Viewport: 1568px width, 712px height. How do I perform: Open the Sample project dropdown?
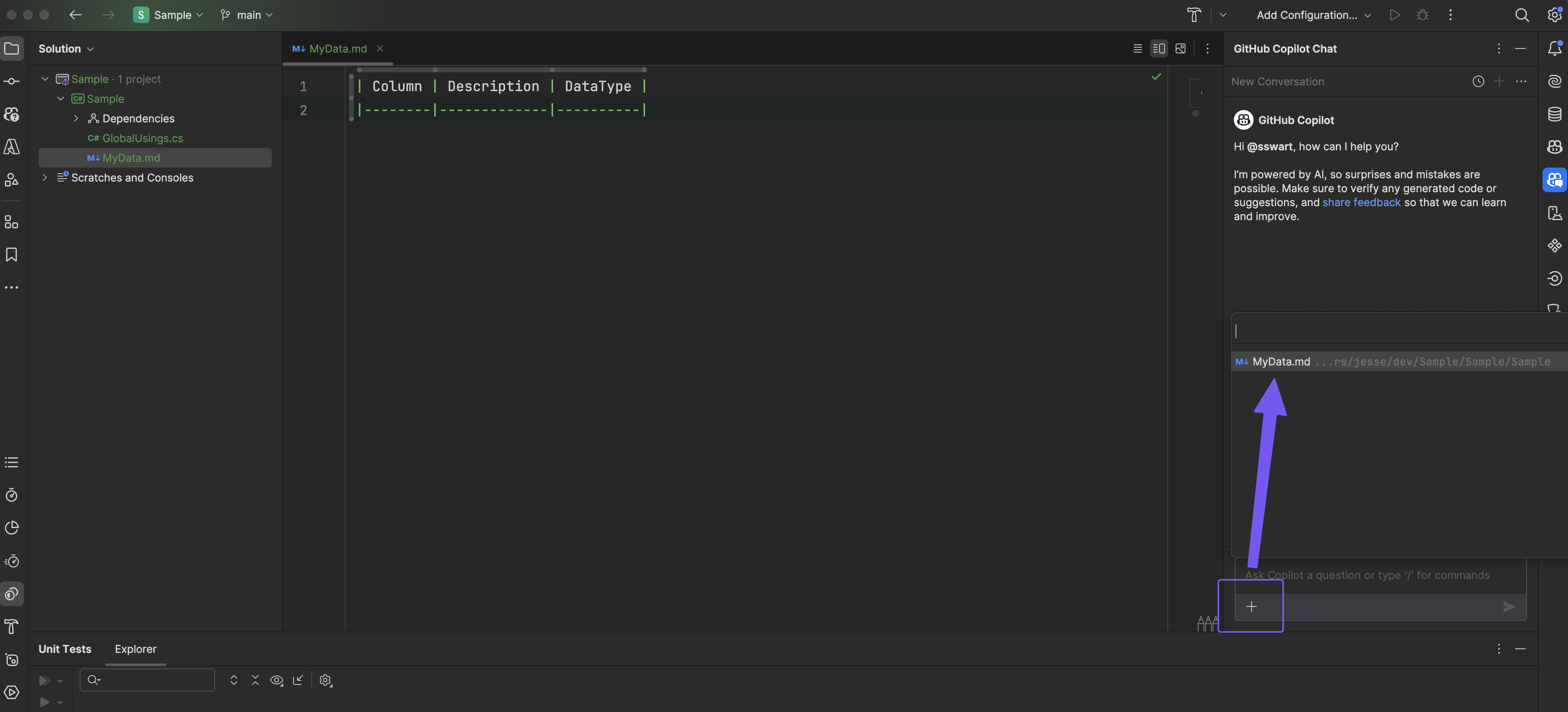168,15
